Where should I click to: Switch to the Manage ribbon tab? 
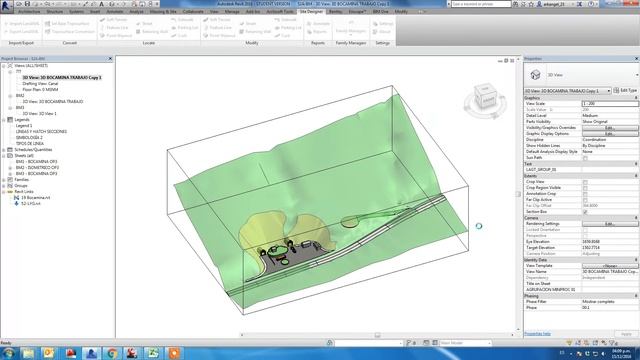[x=232, y=11]
